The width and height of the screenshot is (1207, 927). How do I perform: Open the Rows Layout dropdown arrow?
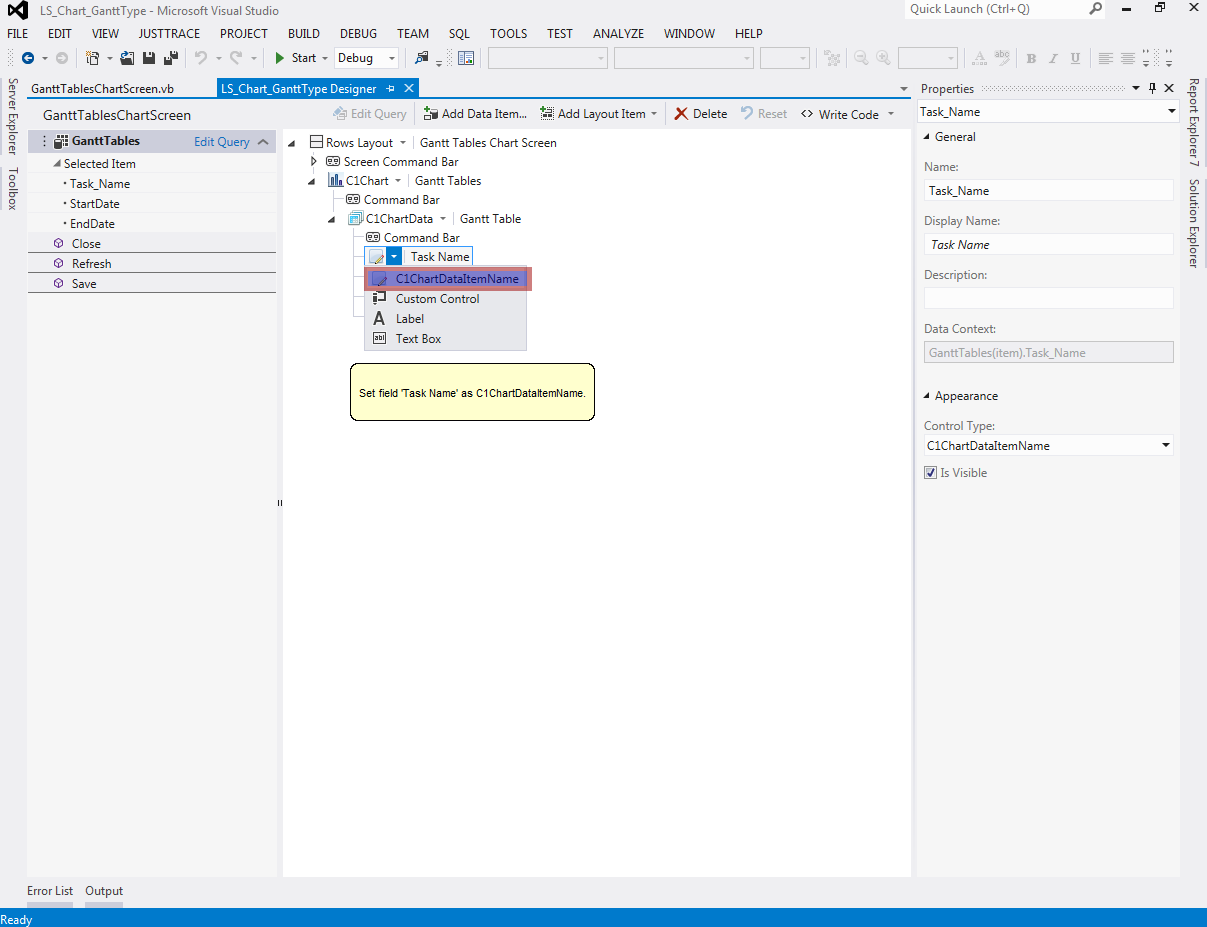click(x=403, y=143)
